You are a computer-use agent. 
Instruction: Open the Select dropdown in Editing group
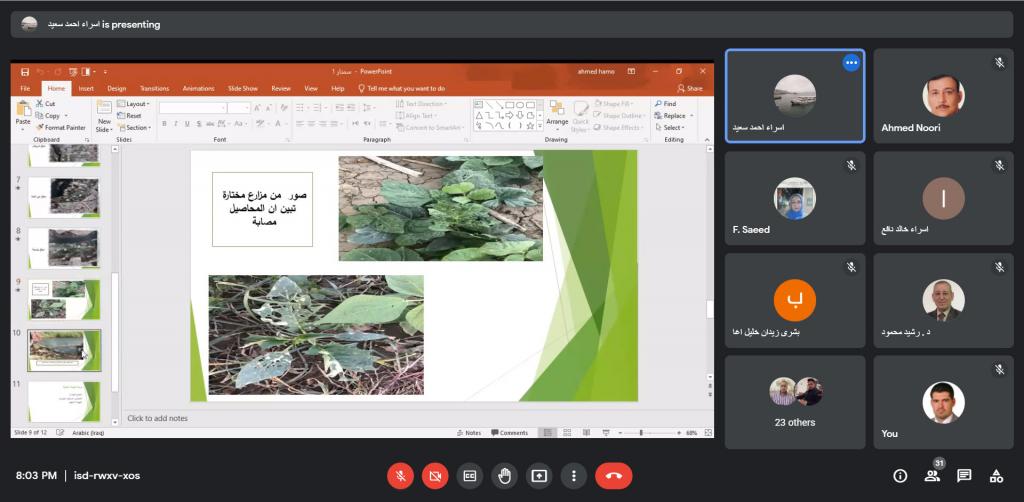click(x=671, y=128)
